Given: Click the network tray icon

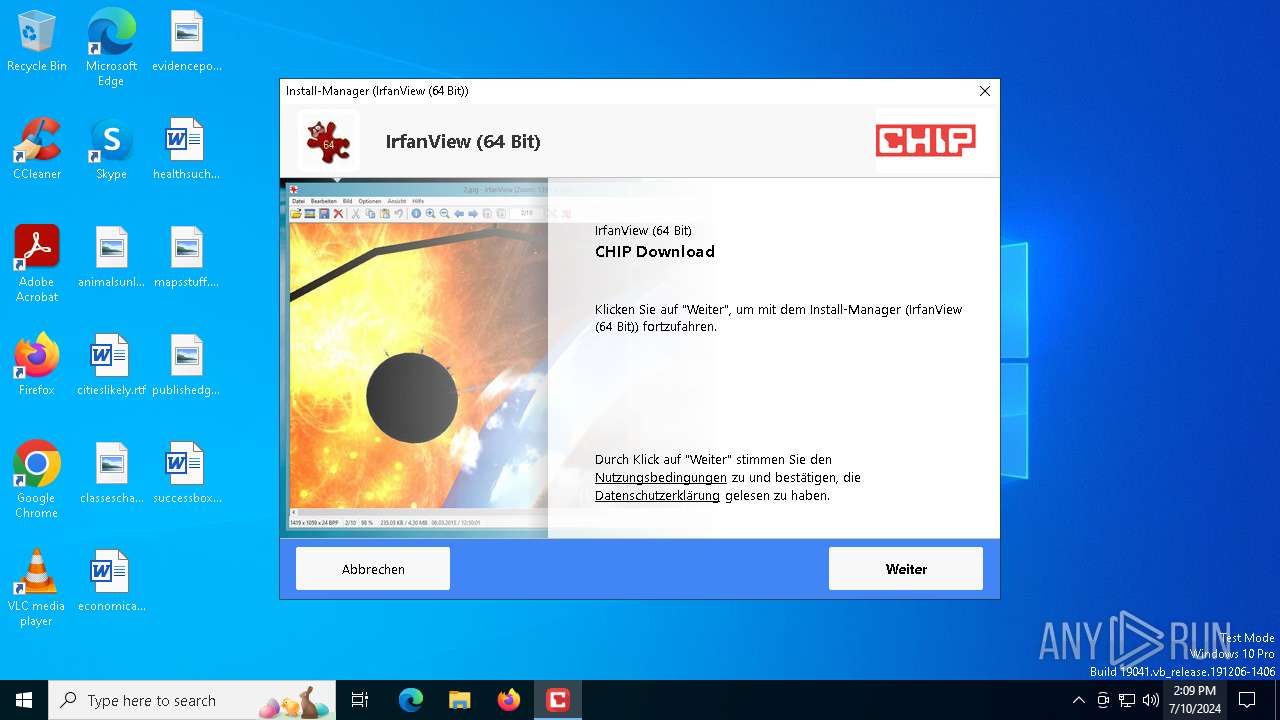Looking at the screenshot, I should (1127, 700).
